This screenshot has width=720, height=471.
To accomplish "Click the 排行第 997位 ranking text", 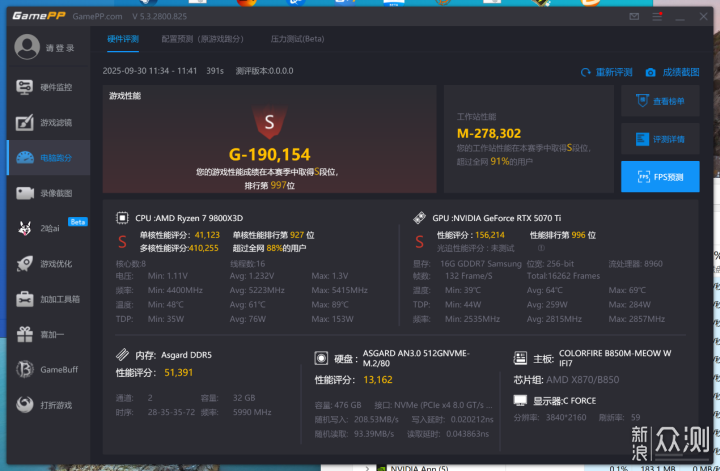I will [270, 185].
